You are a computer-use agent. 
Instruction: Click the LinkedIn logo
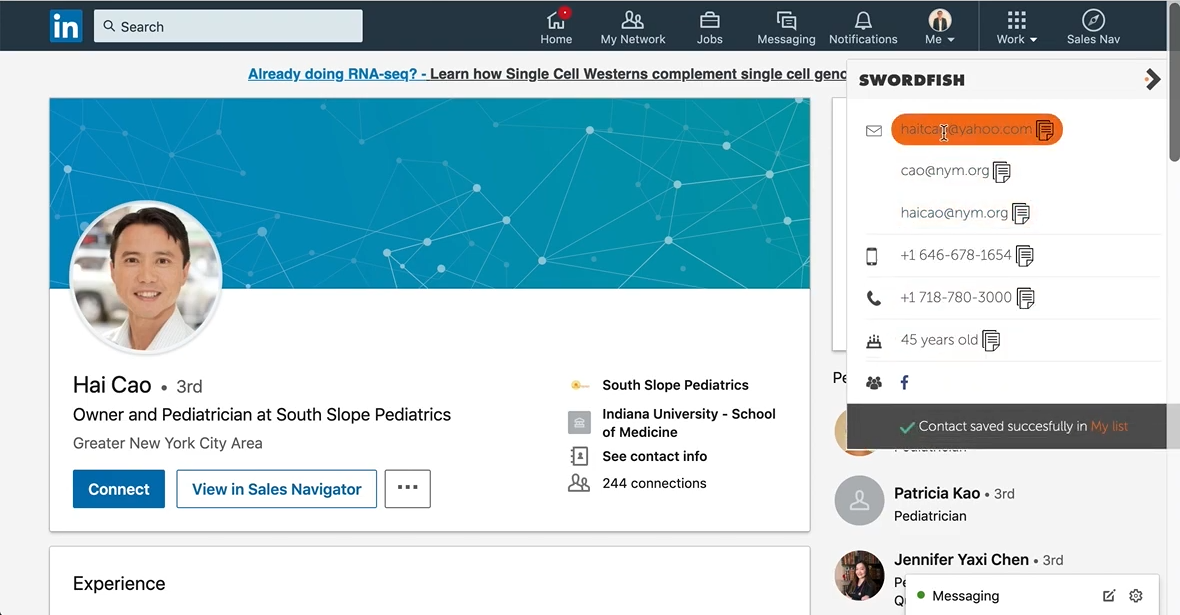(65, 26)
